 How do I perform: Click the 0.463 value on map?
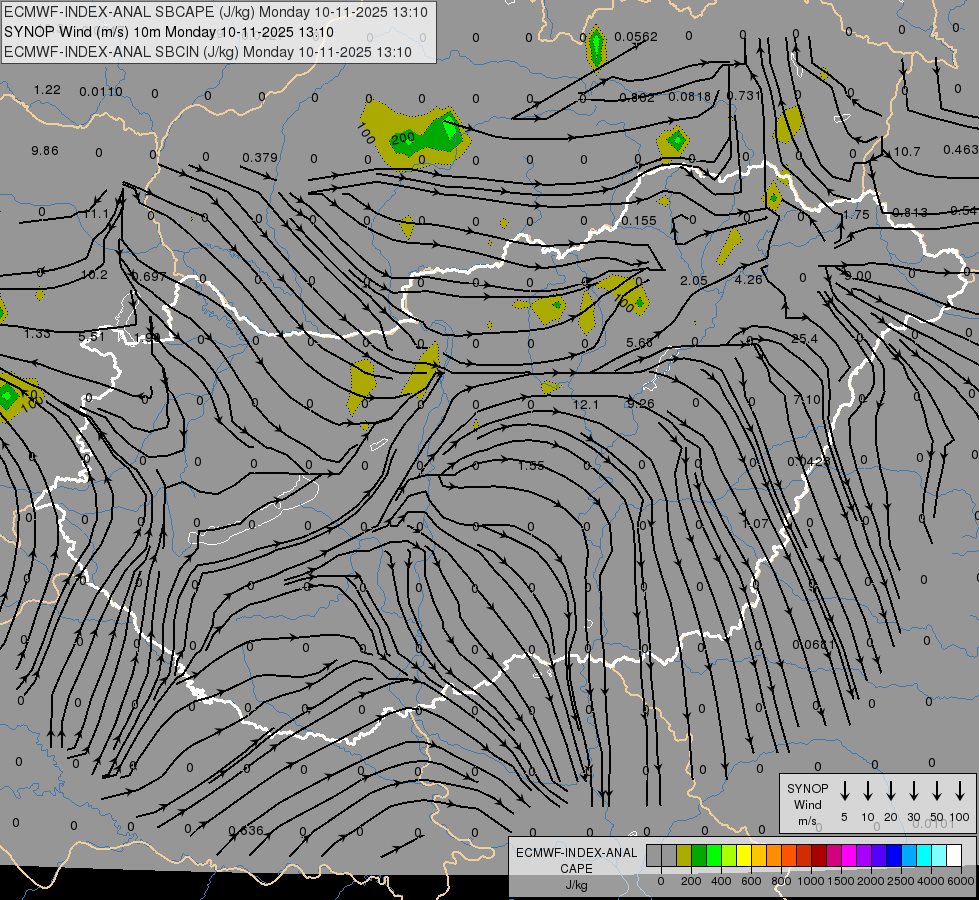(x=960, y=149)
